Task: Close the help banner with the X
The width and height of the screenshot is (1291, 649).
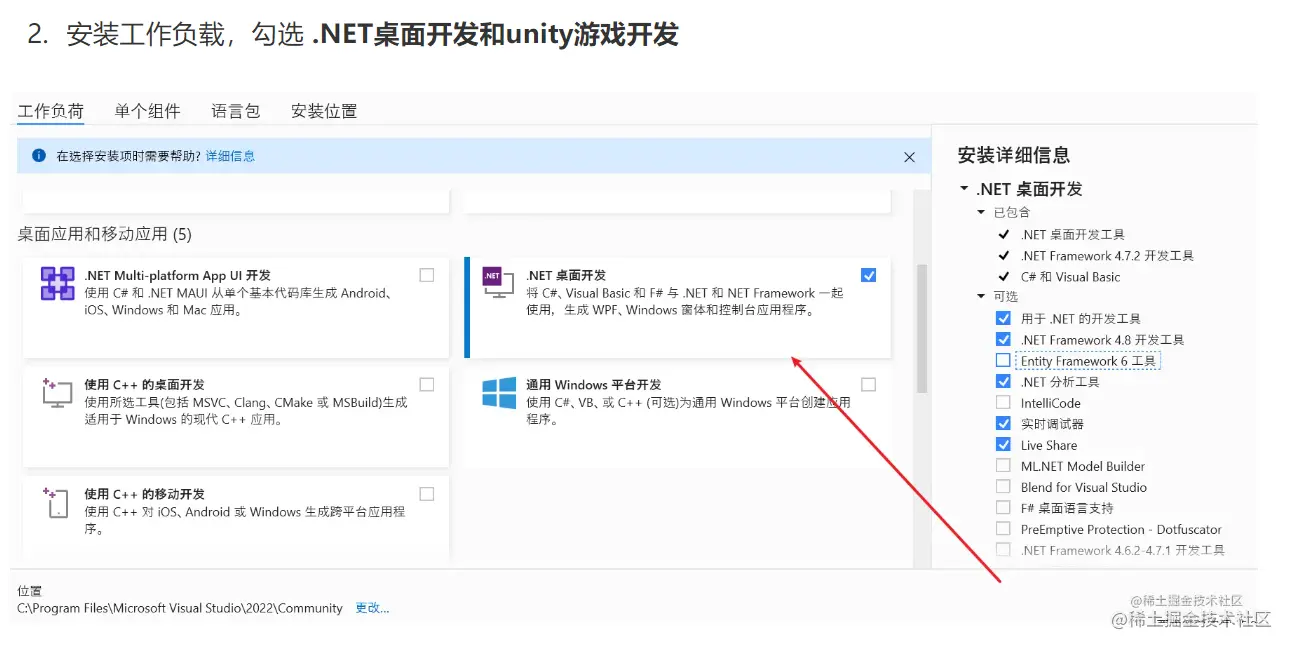Action: pyautogui.click(x=909, y=157)
